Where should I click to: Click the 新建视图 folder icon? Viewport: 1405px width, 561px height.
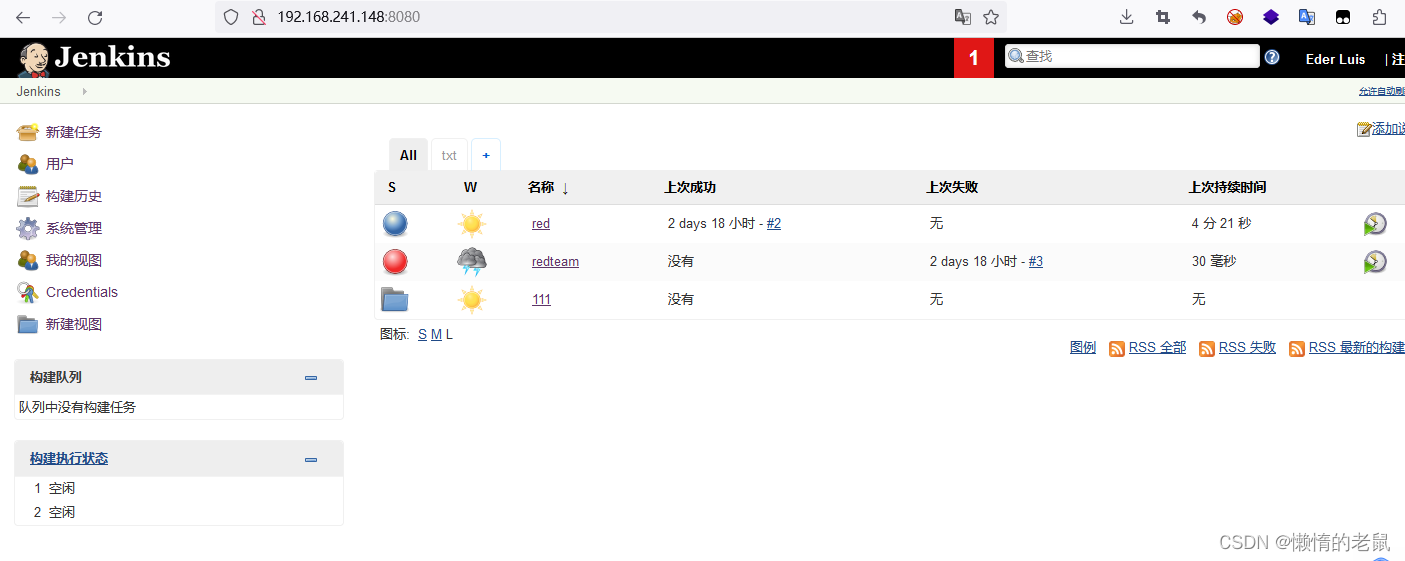click(28, 324)
